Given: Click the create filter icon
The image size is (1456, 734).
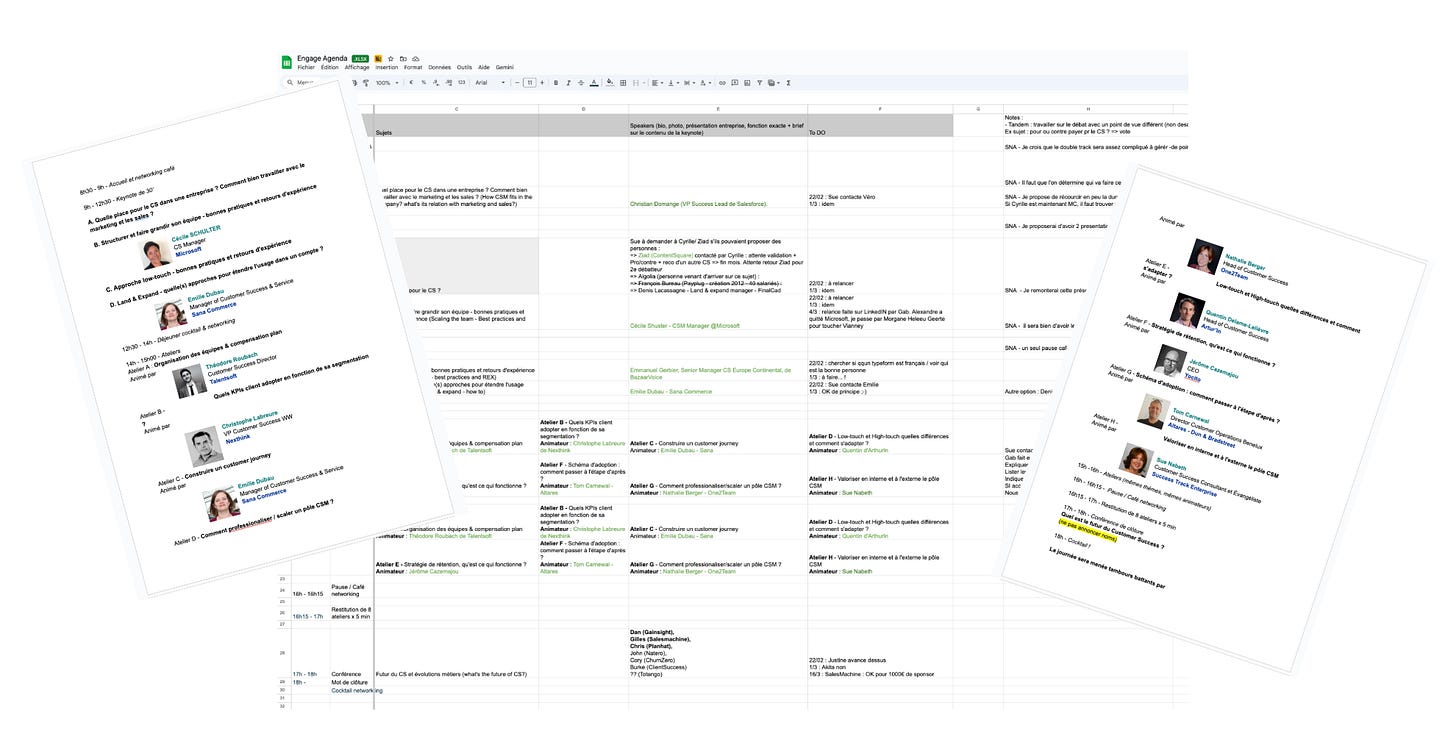Looking at the screenshot, I should tap(760, 82).
